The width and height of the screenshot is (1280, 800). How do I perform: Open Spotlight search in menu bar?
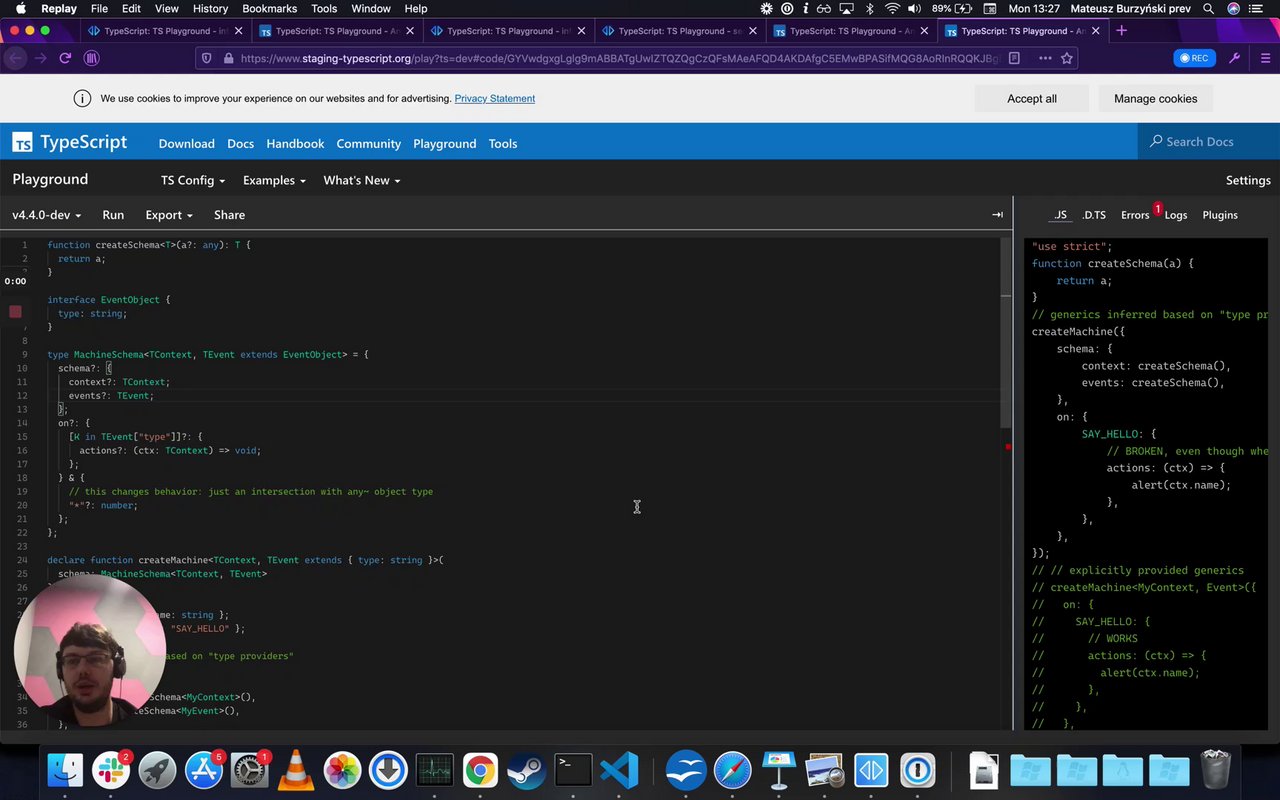coord(1209,9)
